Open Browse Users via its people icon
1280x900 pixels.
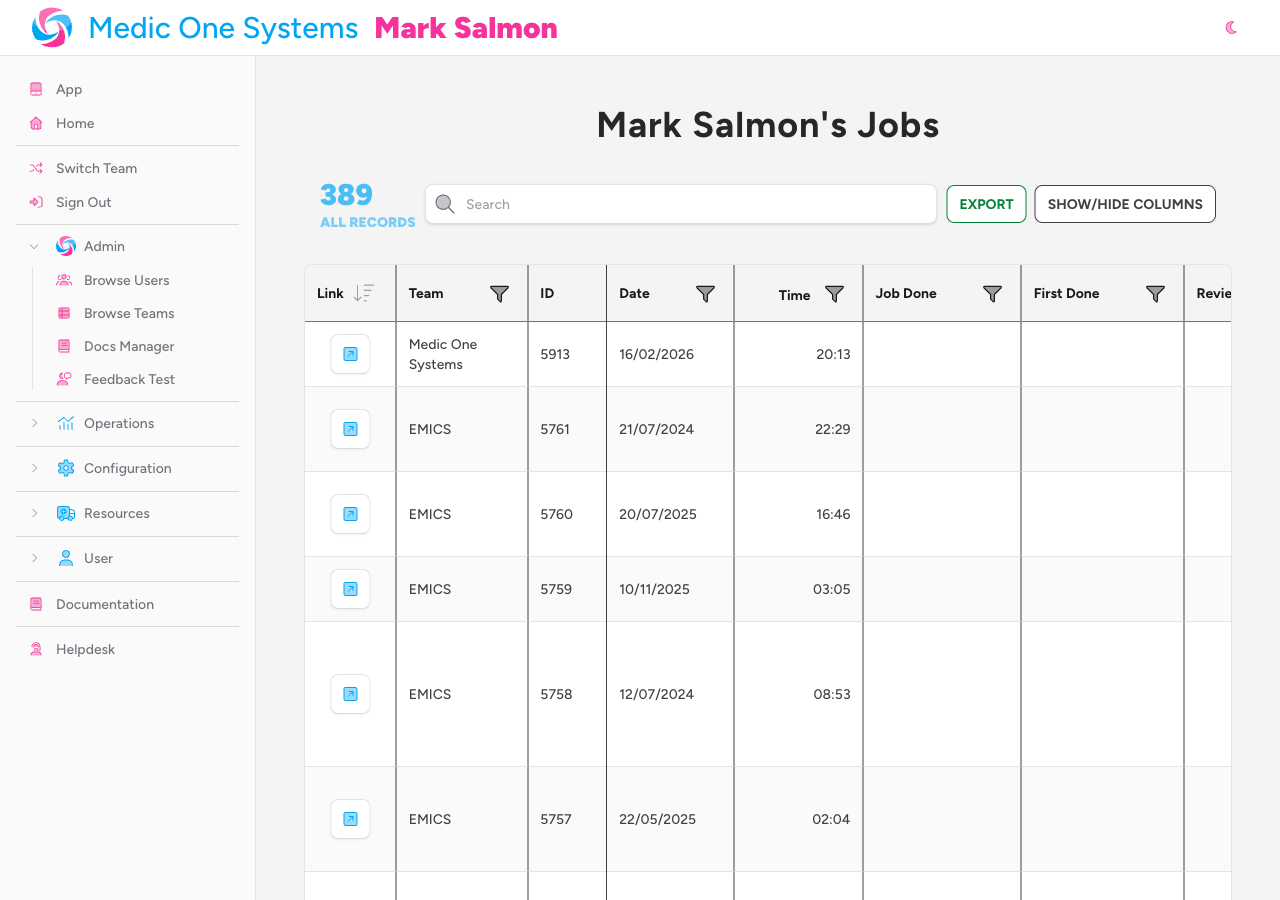(x=64, y=280)
